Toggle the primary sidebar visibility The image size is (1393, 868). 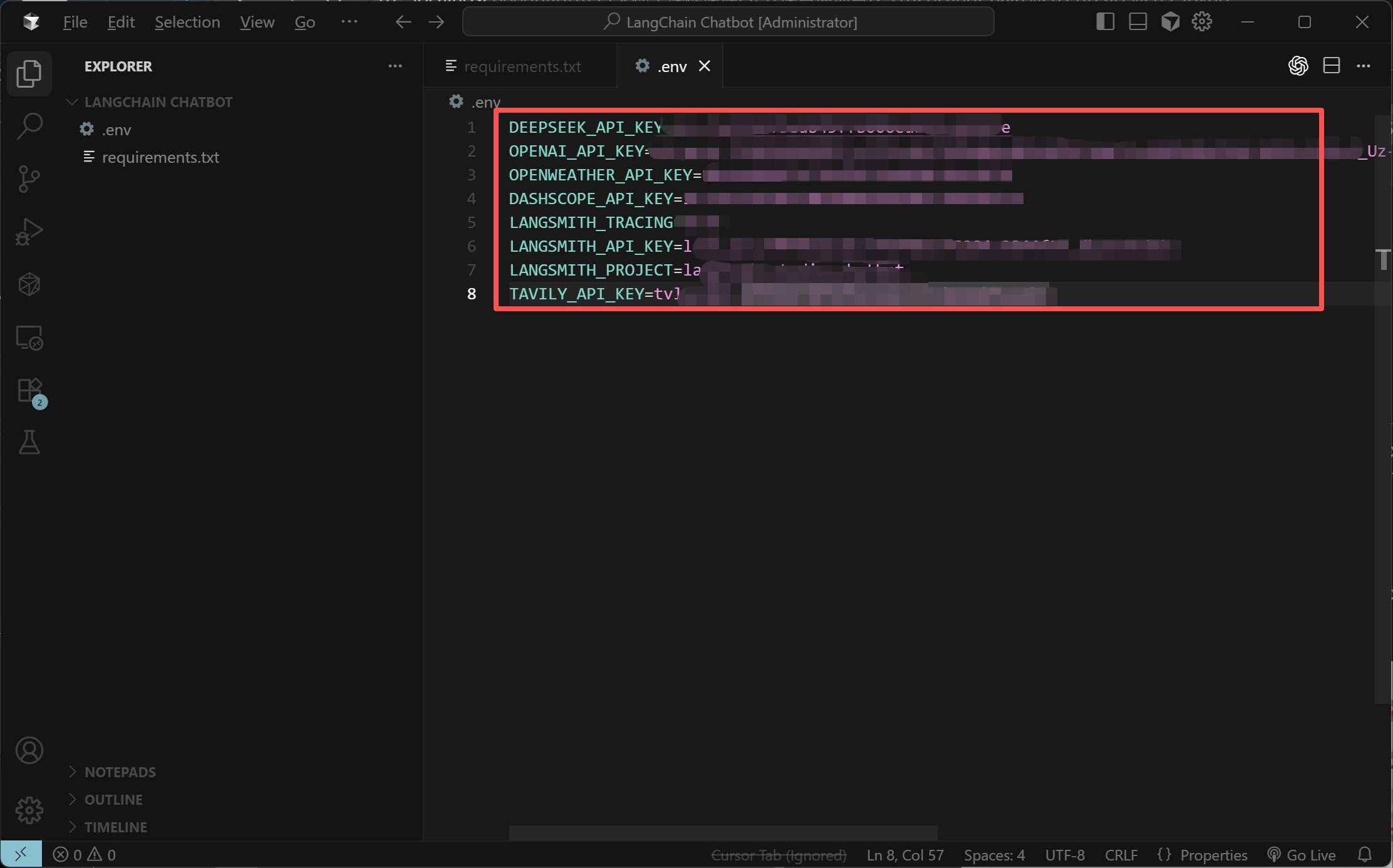(x=1106, y=21)
